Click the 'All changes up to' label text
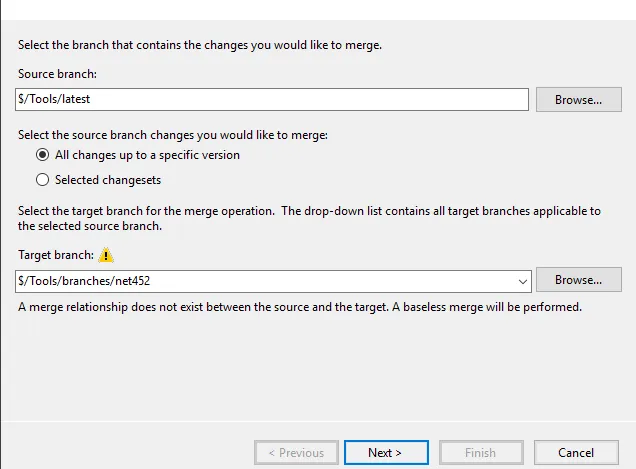The width and height of the screenshot is (636, 469). pos(147,155)
